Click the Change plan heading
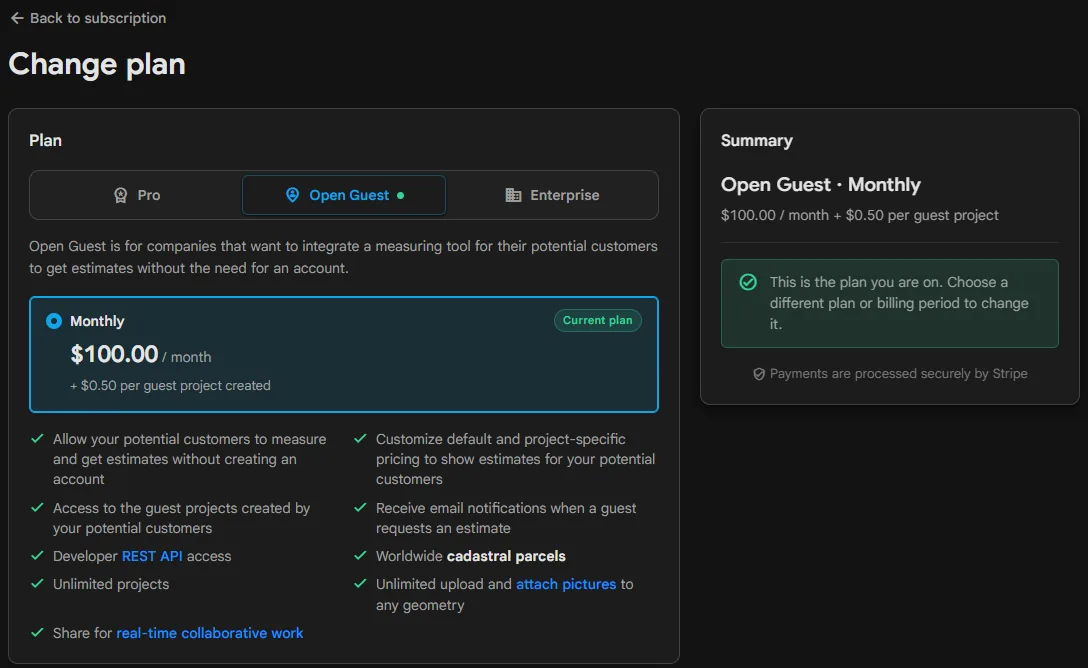Viewport: 1088px width, 668px height. (x=97, y=65)
